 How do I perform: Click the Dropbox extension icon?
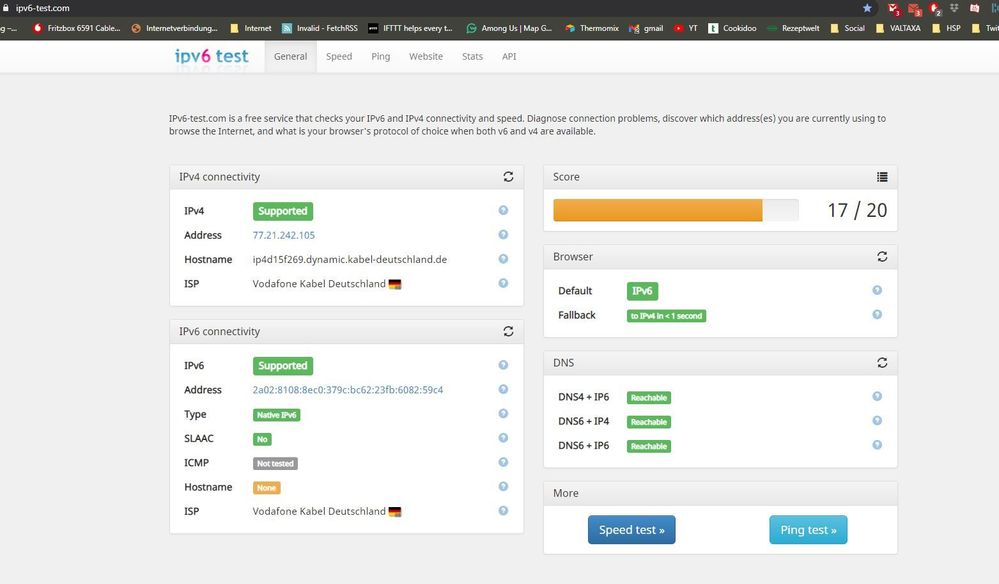(x=954, y=8)
